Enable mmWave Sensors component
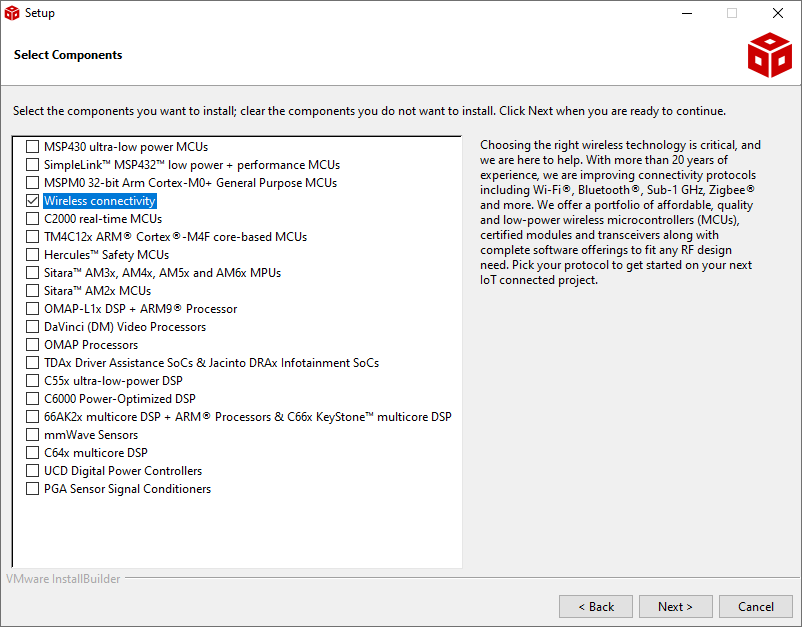Image resolution: width=802 pixels, height=627 pixels. [33, 434]
